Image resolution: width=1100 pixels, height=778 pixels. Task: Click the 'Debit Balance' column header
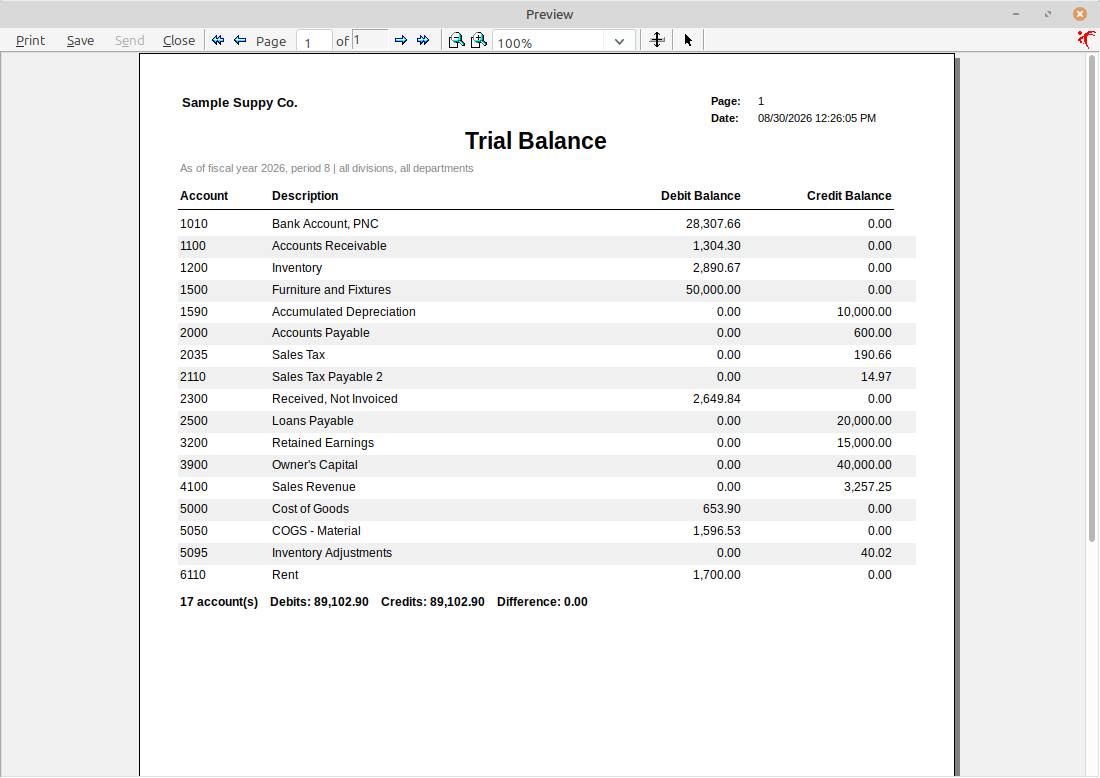click(x=700, y=196)
